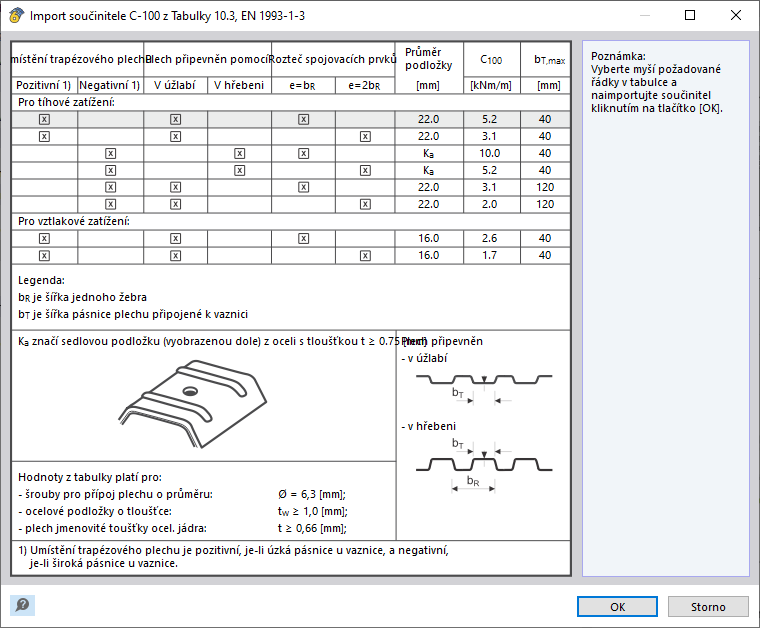The image size is (760, 628).
Task: Click bT,max value 120 in the 2.0 row
Action: coord(545,204)
